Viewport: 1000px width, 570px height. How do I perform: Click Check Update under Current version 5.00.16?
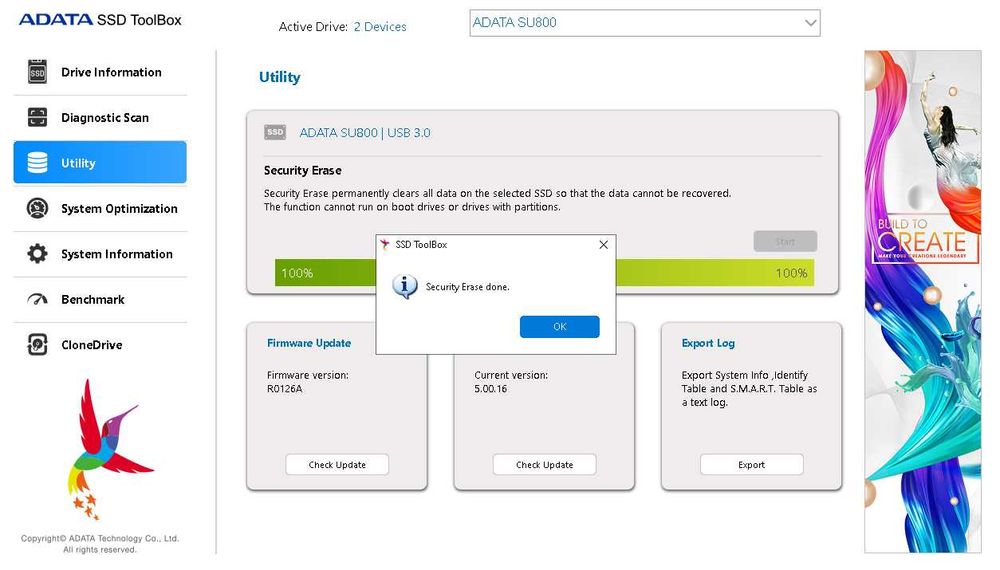click(544, 465)
